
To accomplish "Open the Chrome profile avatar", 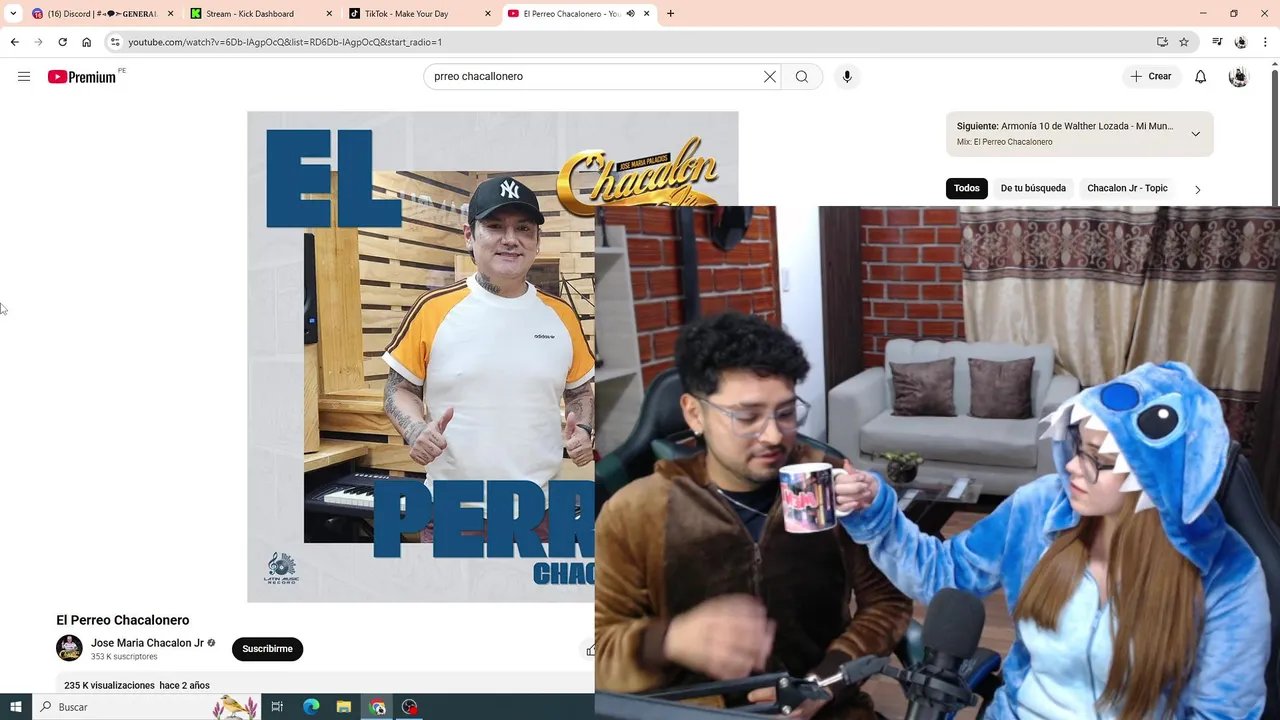I will click(x=1241, y=42).
